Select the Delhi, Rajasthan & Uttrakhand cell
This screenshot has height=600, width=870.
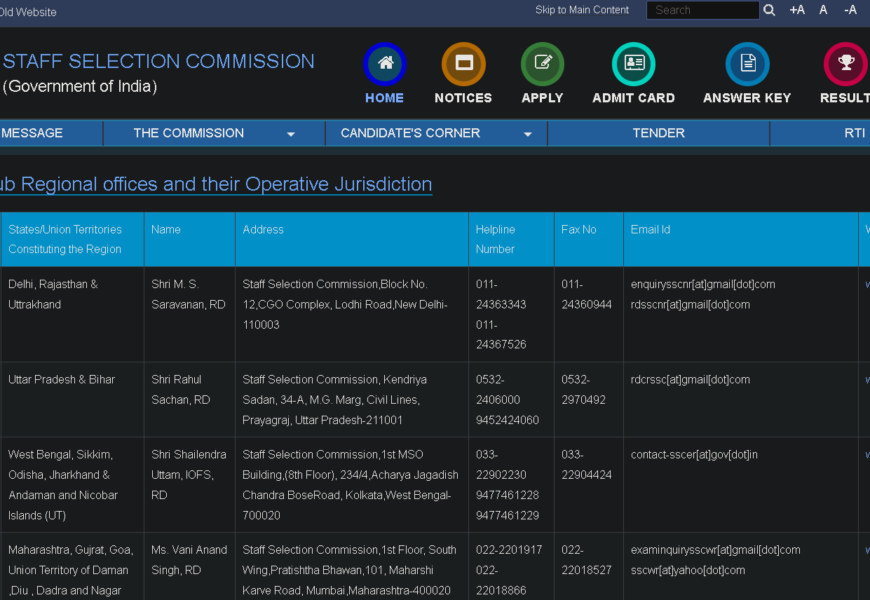[x=72, y=314]
